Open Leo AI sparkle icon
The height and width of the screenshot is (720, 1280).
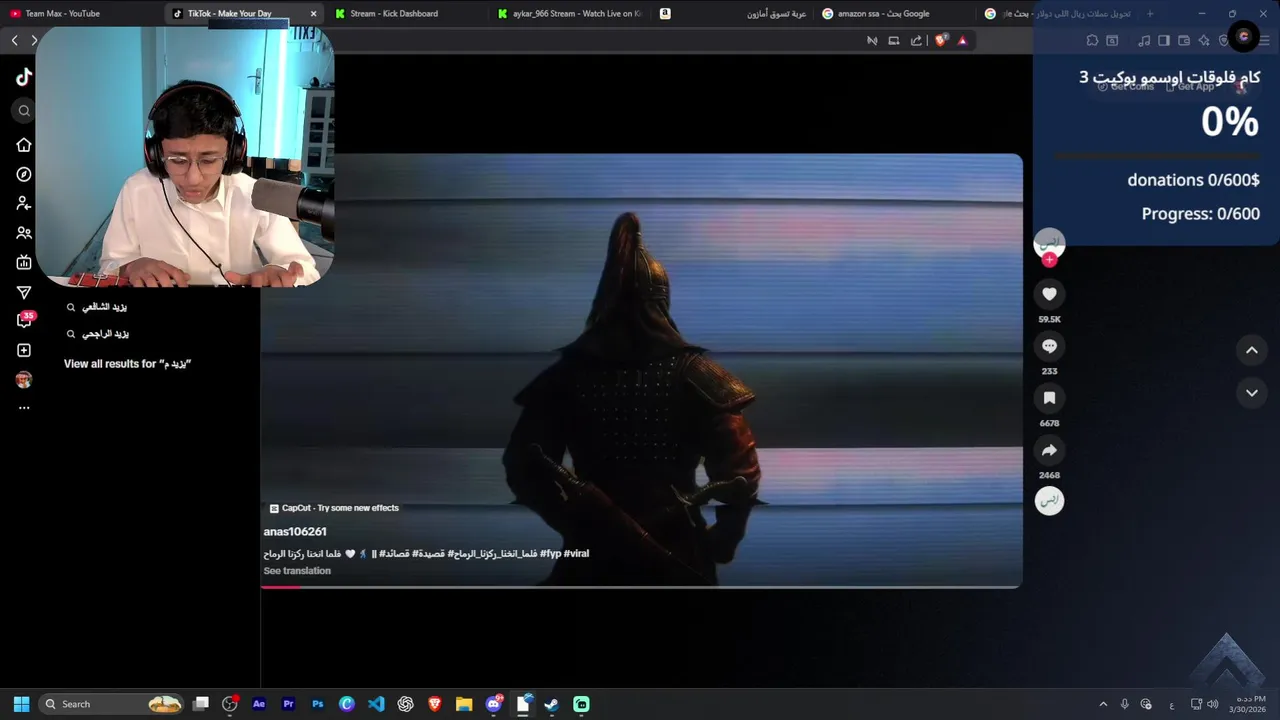click(1204, 41)
